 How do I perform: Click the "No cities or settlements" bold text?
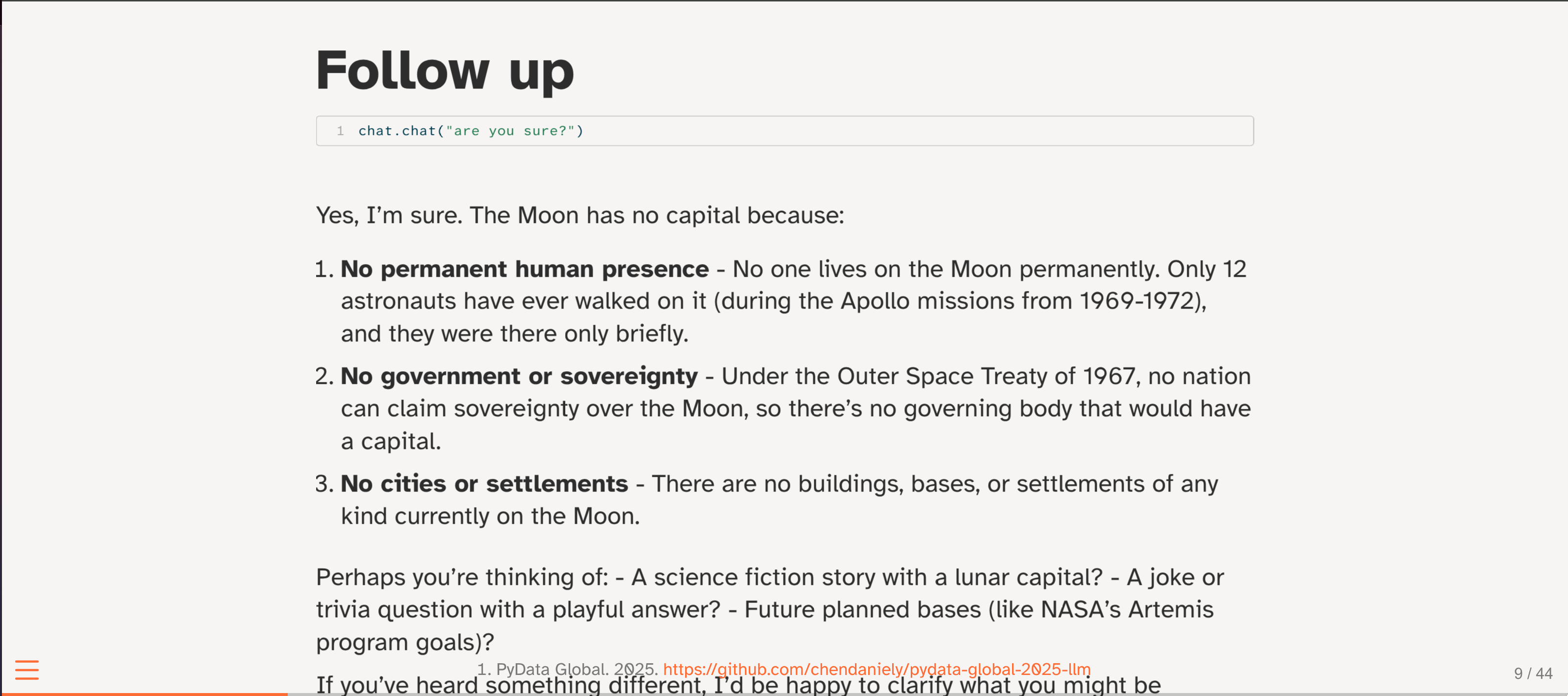(x=484, y=484)
